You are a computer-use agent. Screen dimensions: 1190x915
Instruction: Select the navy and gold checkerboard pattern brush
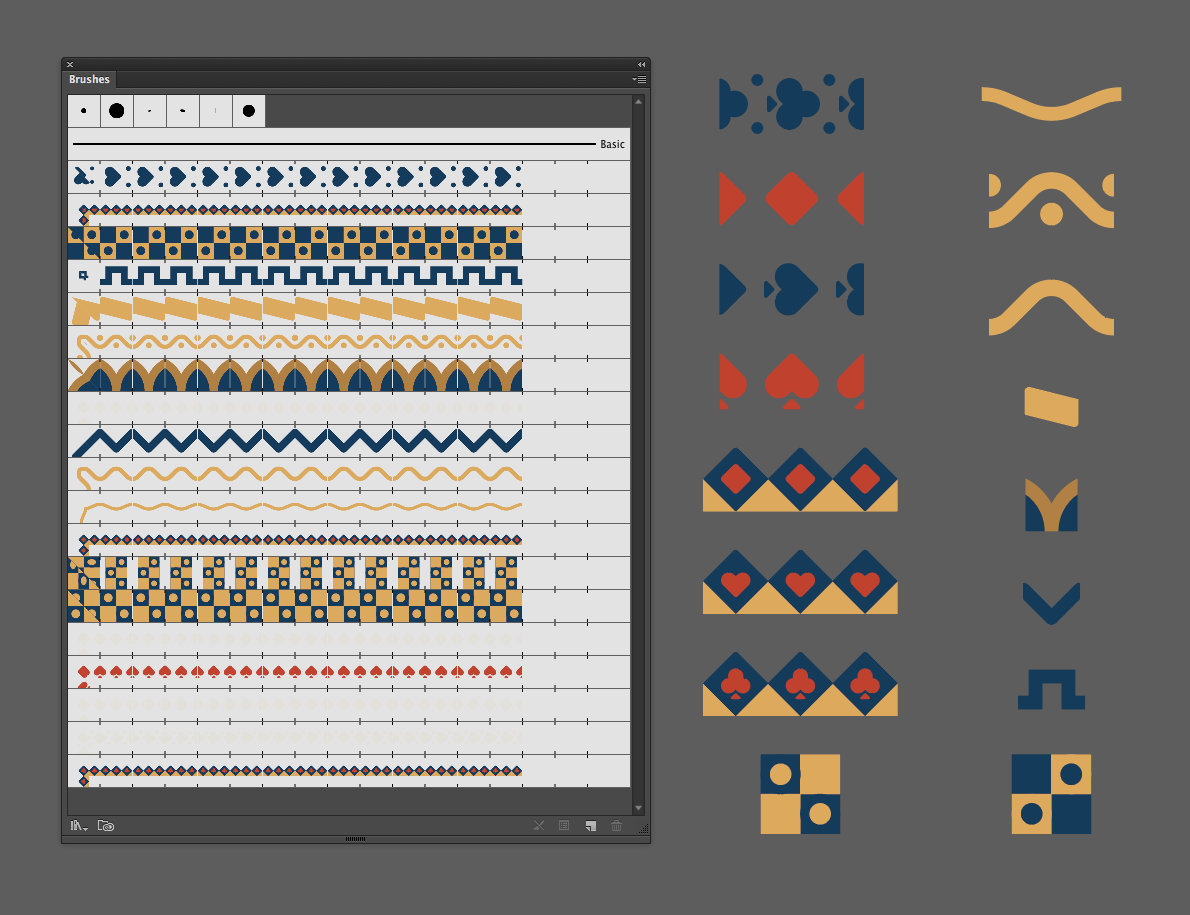coord(349,243)
